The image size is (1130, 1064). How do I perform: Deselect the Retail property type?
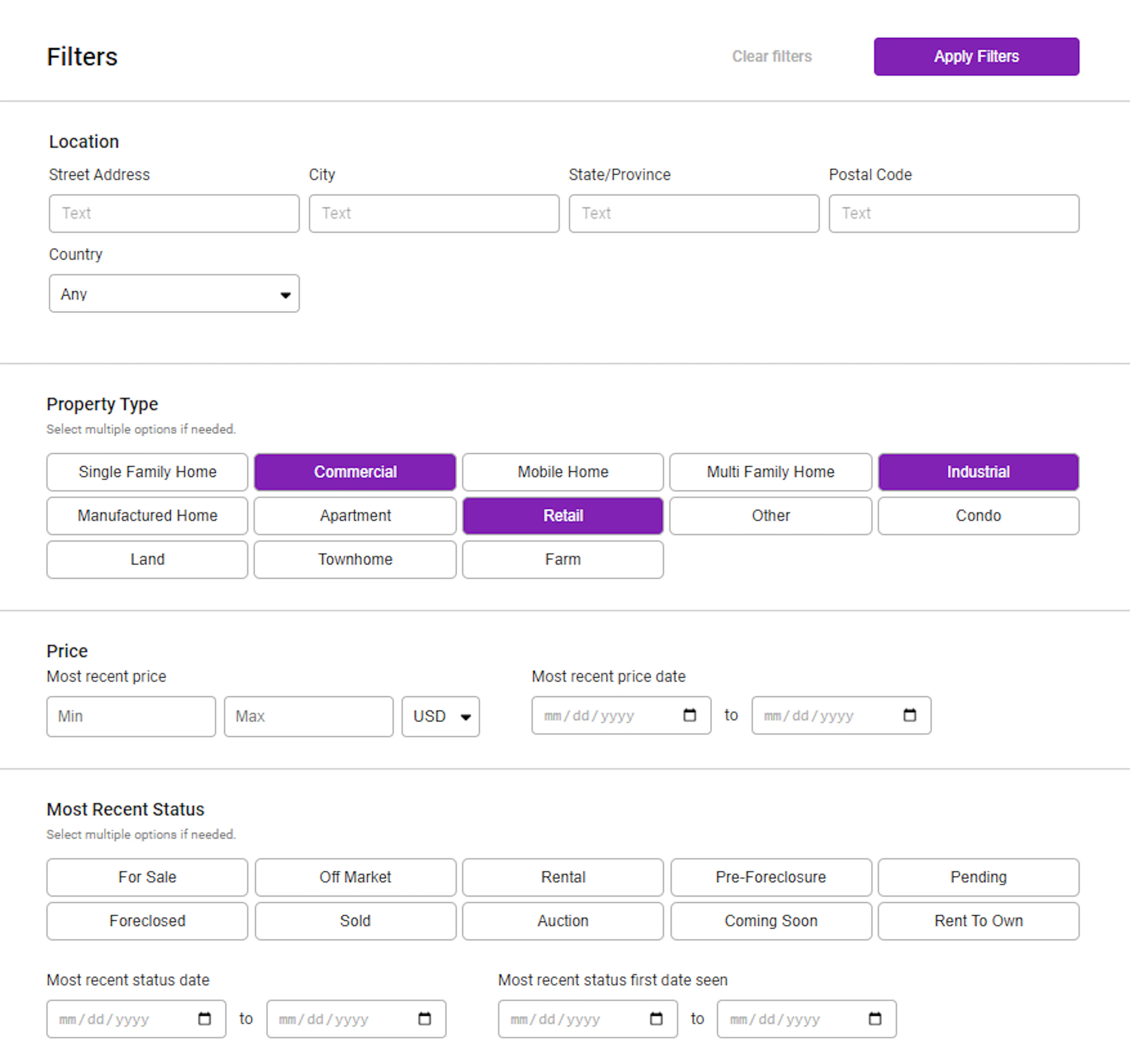tap(562, 515)
